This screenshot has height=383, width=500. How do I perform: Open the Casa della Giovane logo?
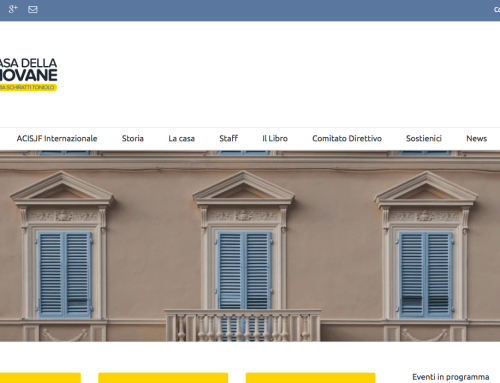[x=28, y=74]
